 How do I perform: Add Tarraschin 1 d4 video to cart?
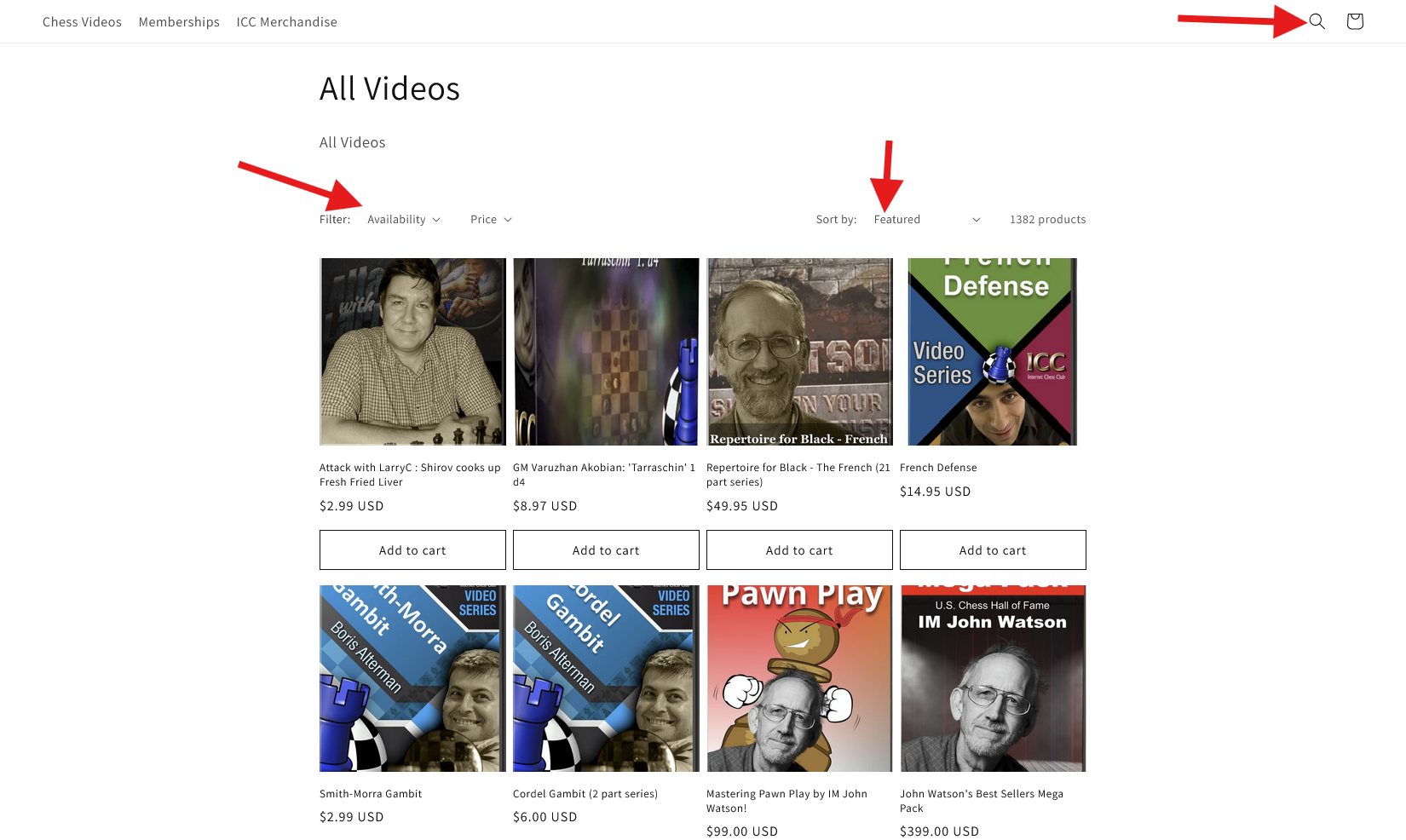tap(606, 550)
